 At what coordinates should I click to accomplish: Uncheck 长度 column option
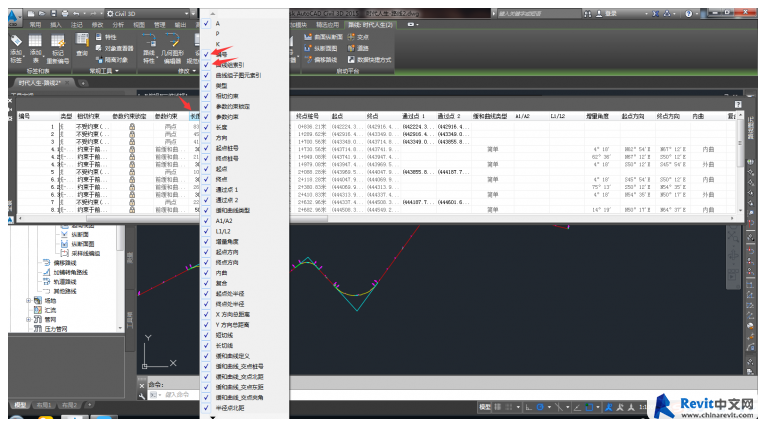(x=207, y=127)
